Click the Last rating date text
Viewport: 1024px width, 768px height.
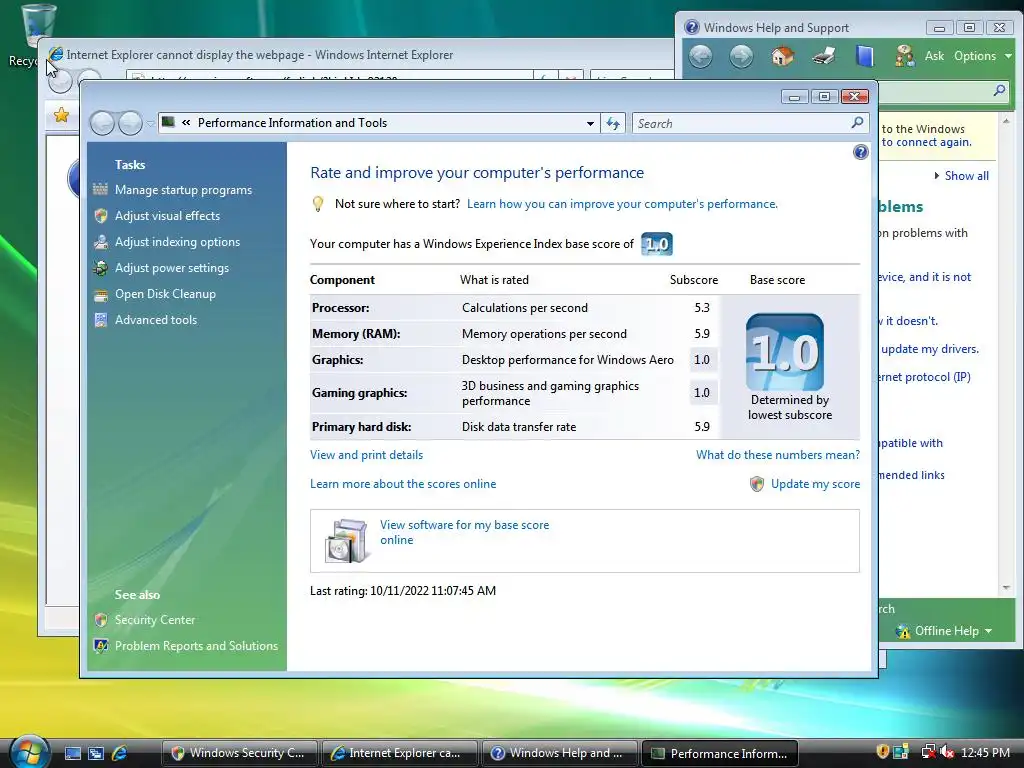point(403,590)
